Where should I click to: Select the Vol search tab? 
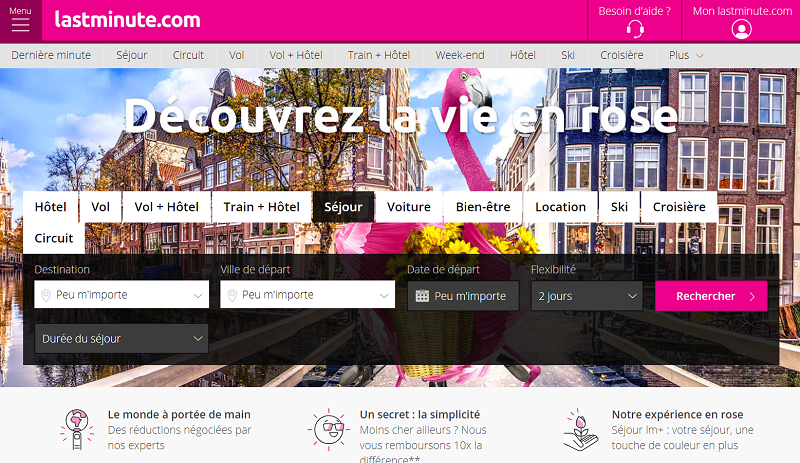tap(101, 207)
